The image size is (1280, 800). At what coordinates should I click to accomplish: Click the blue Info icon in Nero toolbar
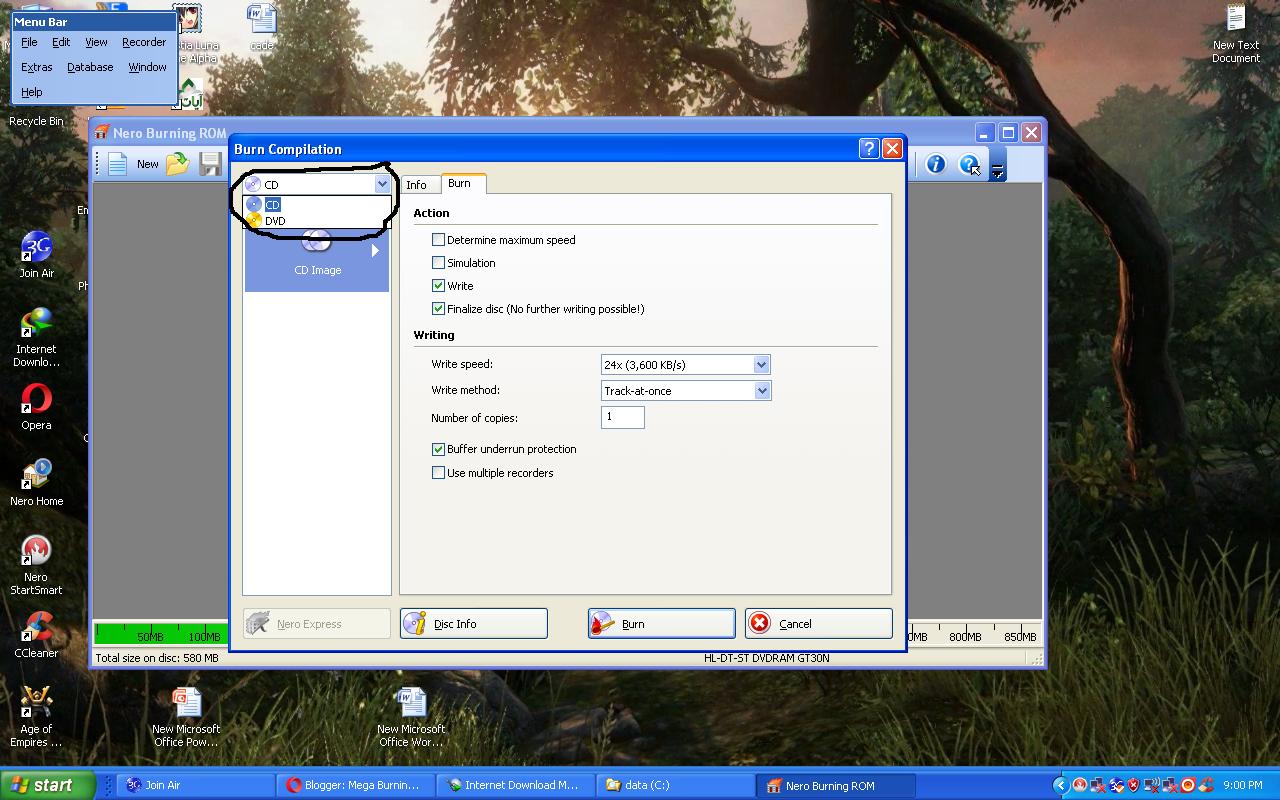935,164
